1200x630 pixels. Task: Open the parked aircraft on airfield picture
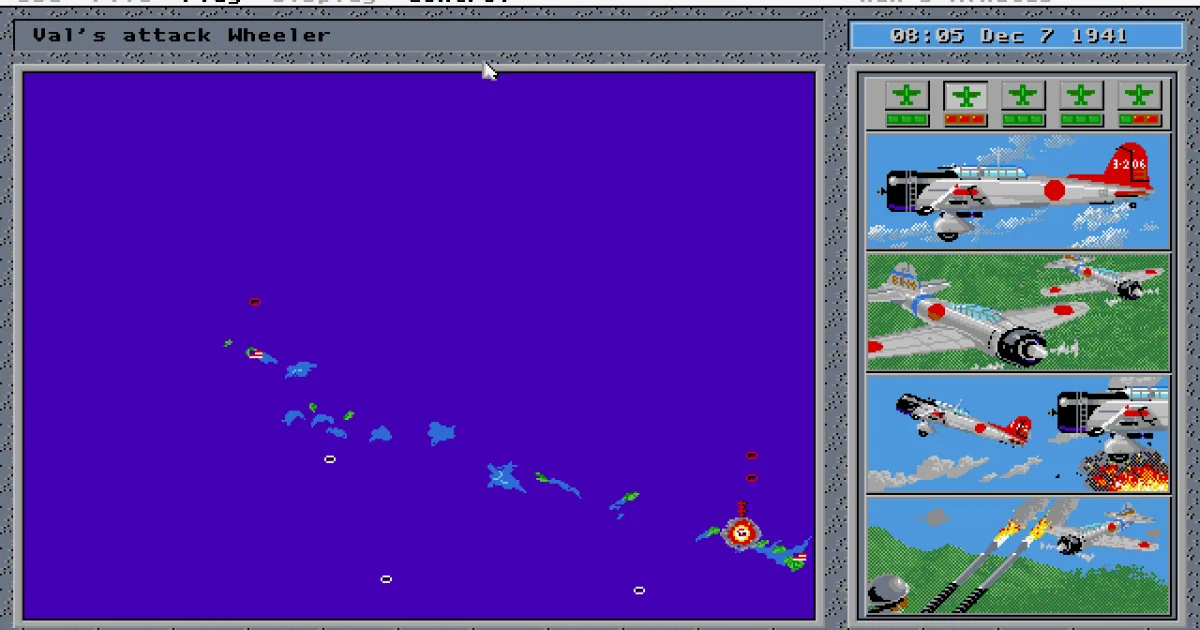[1018, 312]
